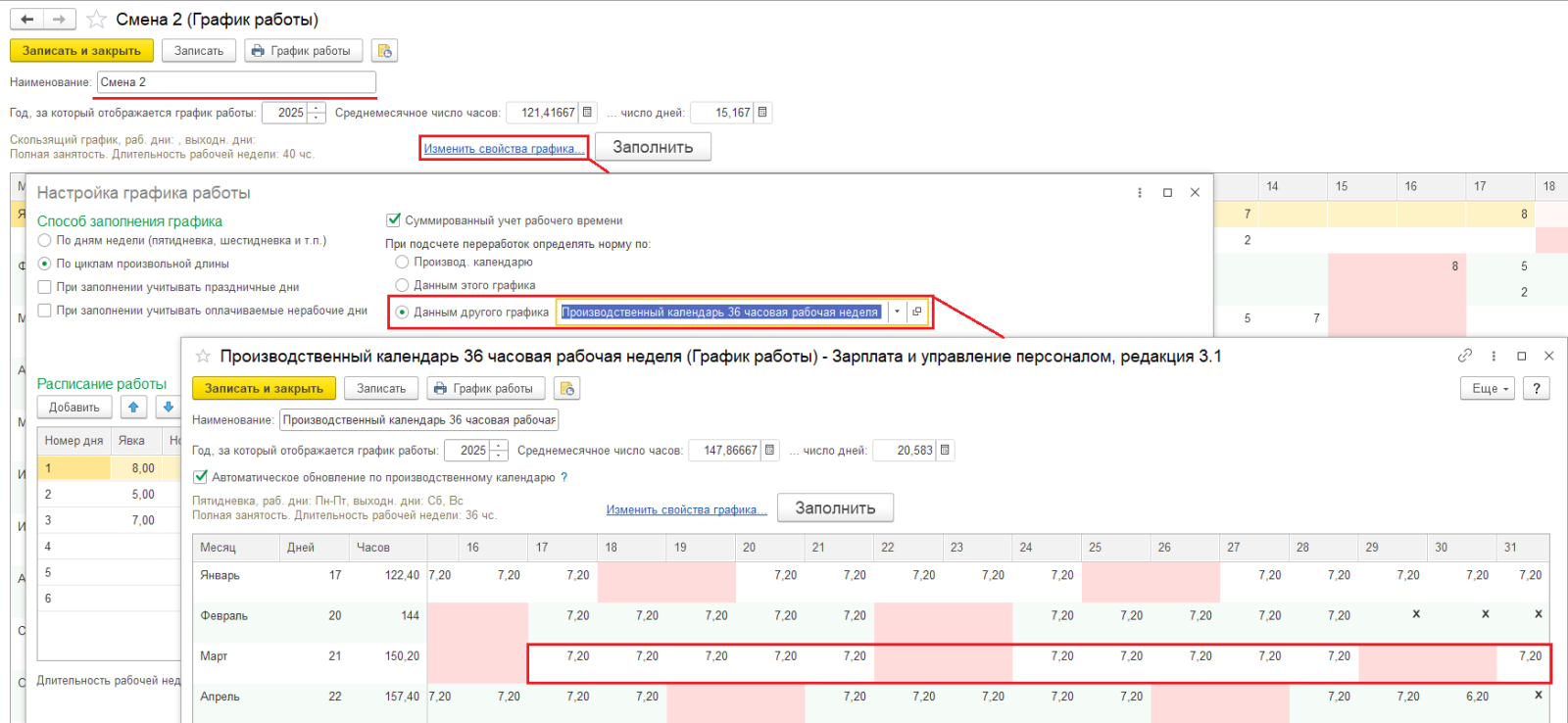This screenshot has width=1568, height=723.
Task: Click the forward arrow beside the Смена 2 title
Action: 59,20
